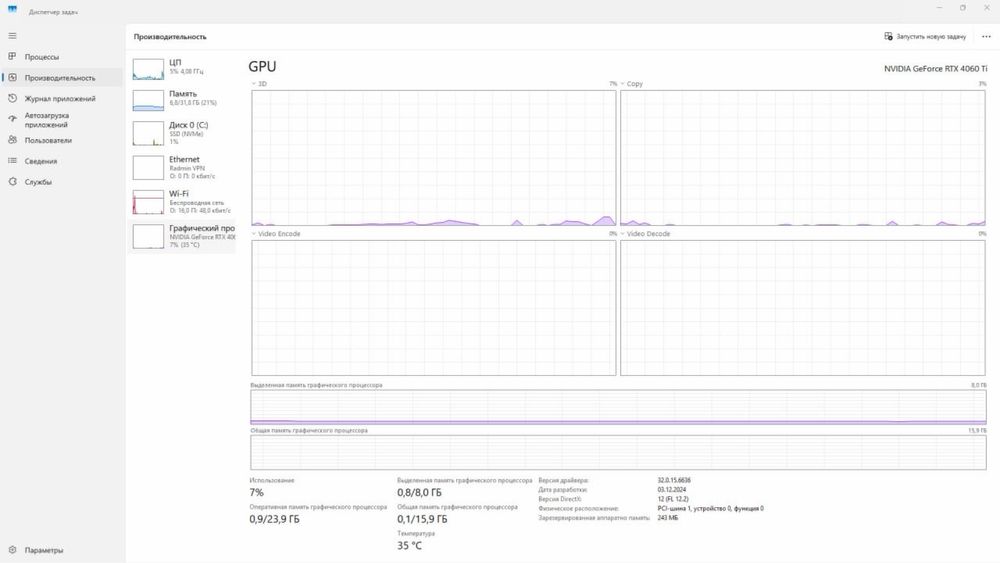Click the driver date 03.12.2024
Image resolution: width=1000 pixels, height=563 pixels.
click(x=672, y=490)
